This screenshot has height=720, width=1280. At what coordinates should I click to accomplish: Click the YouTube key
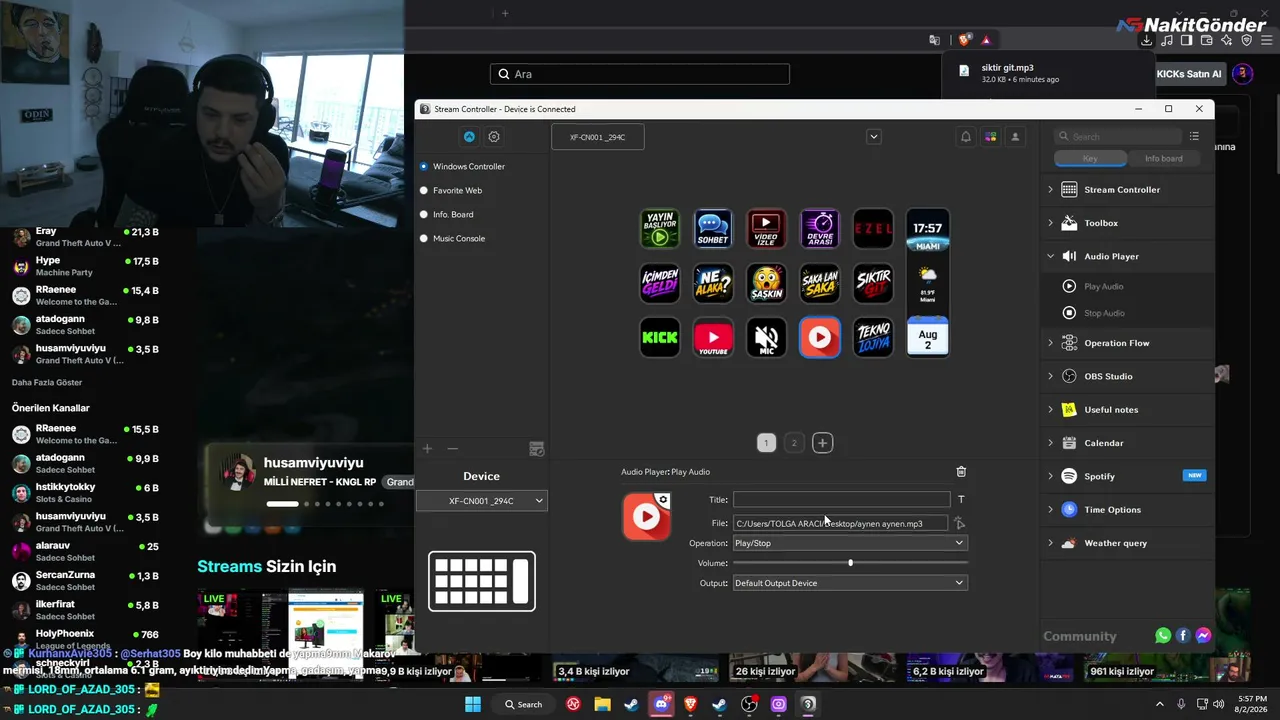(x=713, y=338)
